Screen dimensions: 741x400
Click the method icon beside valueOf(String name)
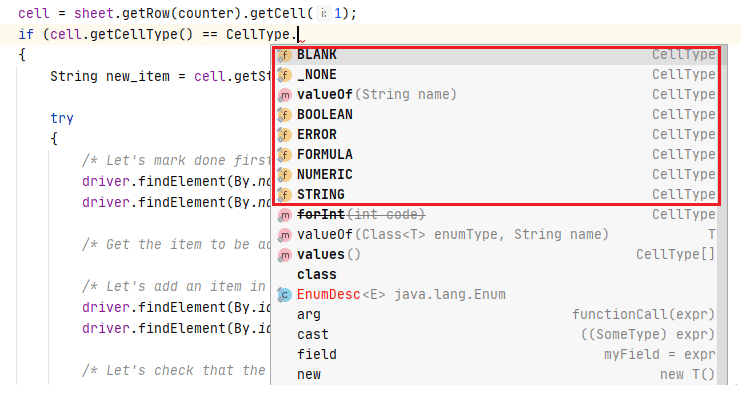pos(284,95)
